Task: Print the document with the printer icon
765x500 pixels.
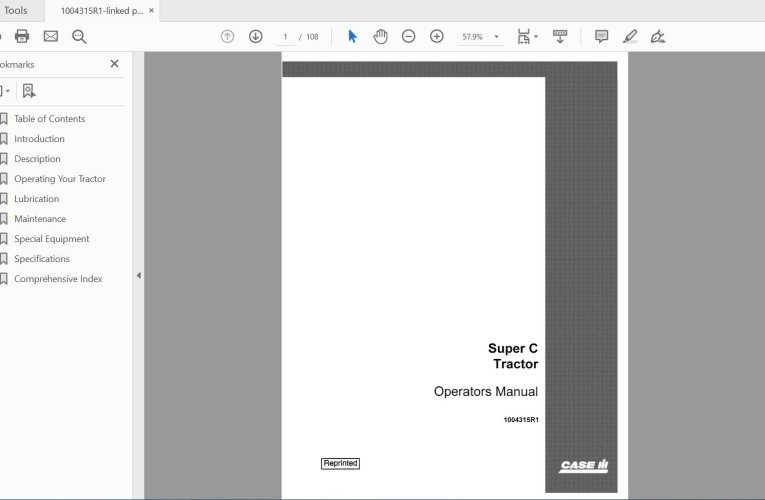Action: tap(22, 37)
